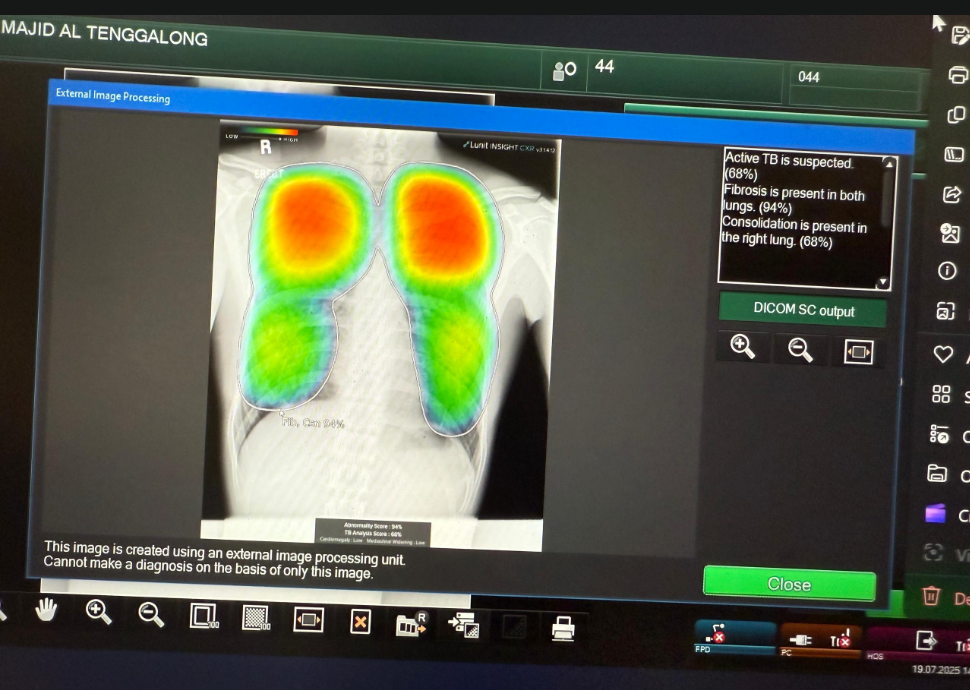The height and width of the screenshot is (690, 970).
Task: Toggle the PC connection status button
Action: 820,639
